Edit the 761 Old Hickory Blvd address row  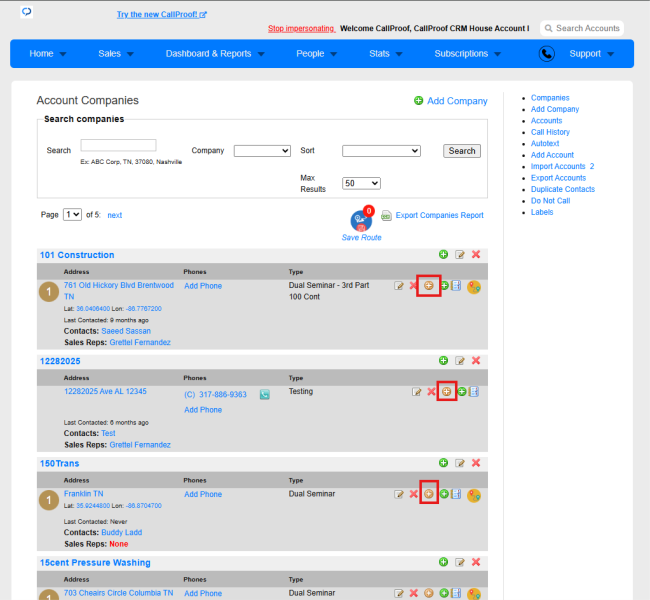point(399,286)
